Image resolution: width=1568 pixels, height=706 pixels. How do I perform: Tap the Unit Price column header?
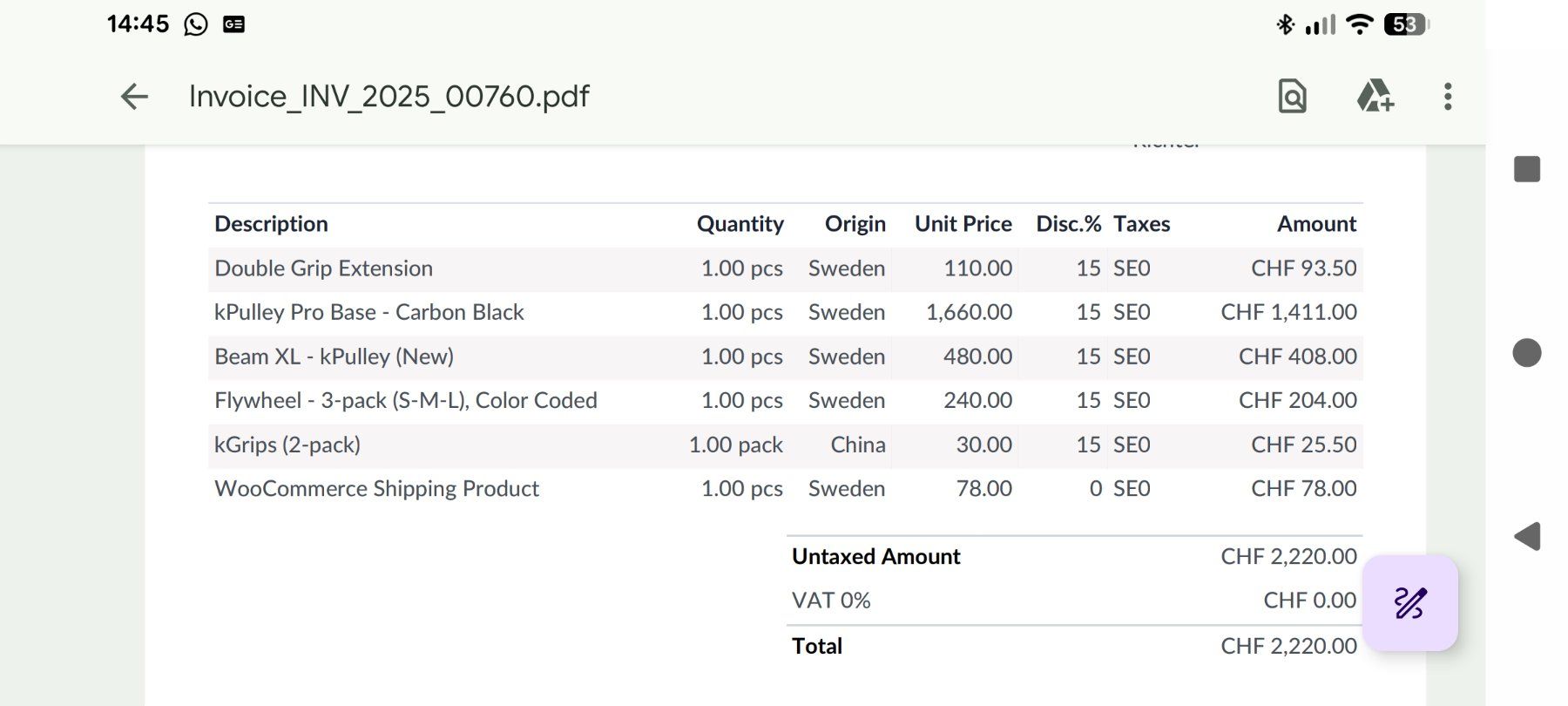click(963, 224)
